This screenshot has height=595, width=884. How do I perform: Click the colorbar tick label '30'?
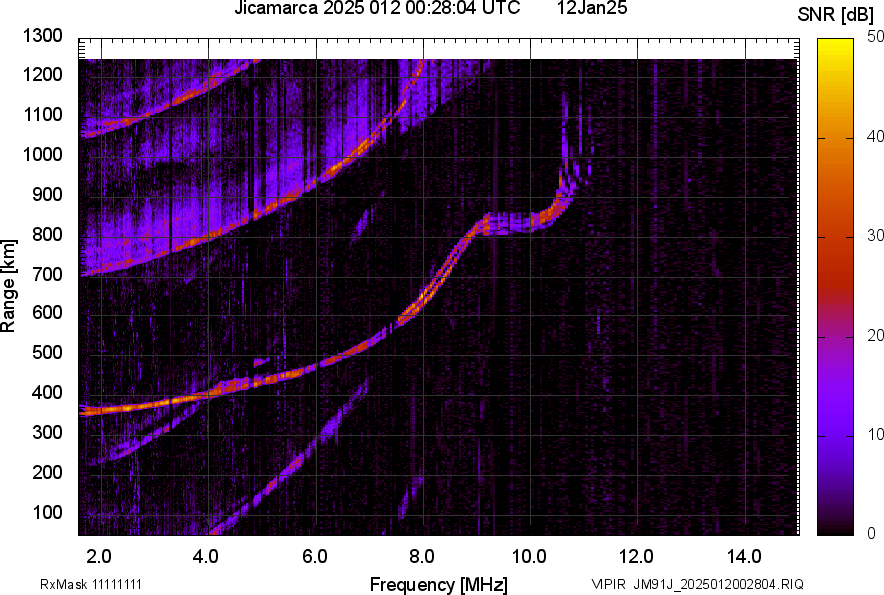tap(875, 236)
